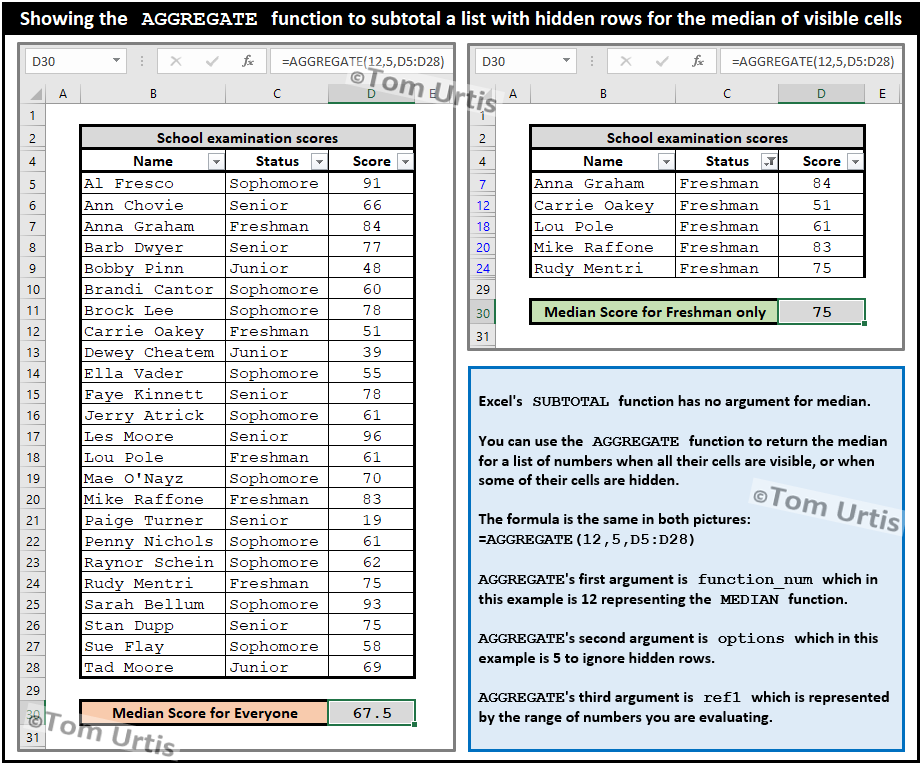Click Les Moore's score 96

[x=372, y=436]
